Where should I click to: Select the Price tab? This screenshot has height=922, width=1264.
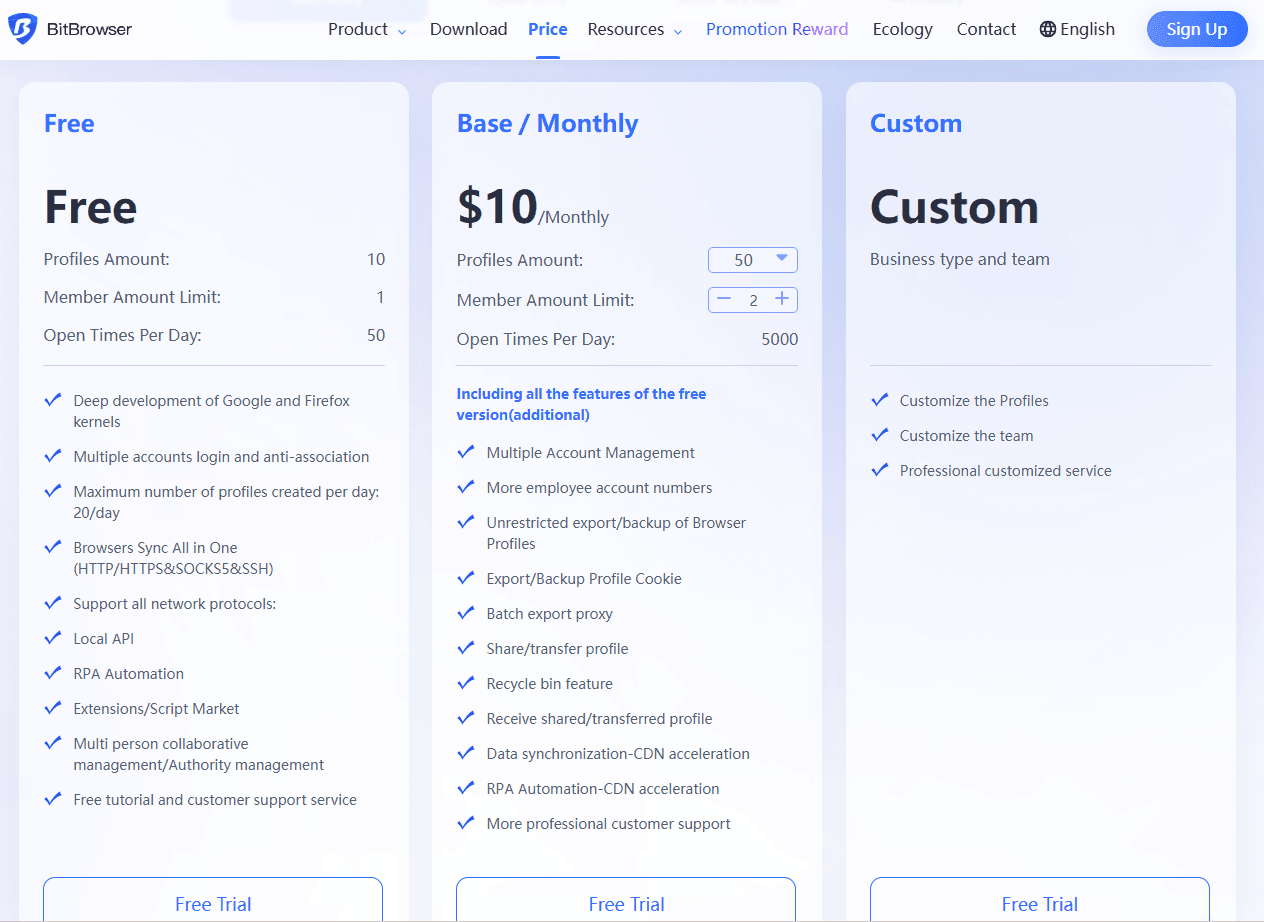[x=547, y=29]
